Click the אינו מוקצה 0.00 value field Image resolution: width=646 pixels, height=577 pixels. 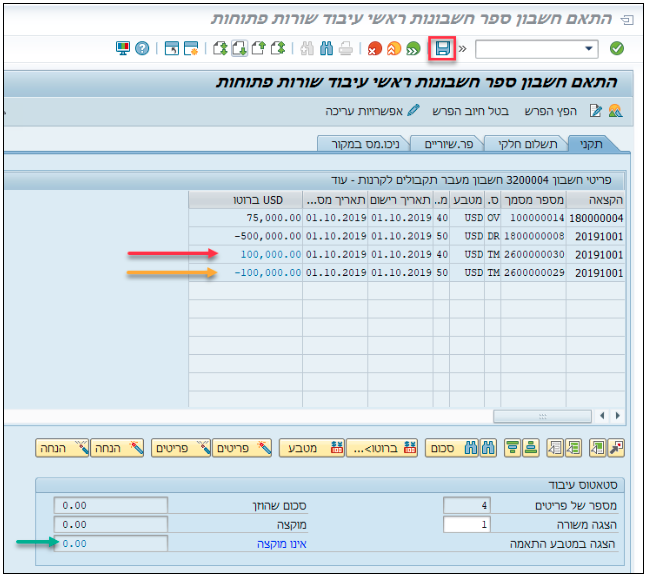pos(111,544)
